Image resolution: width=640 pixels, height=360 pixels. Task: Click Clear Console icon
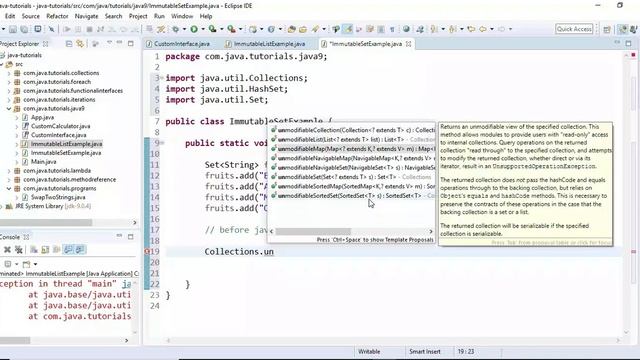tap(34, 249)
